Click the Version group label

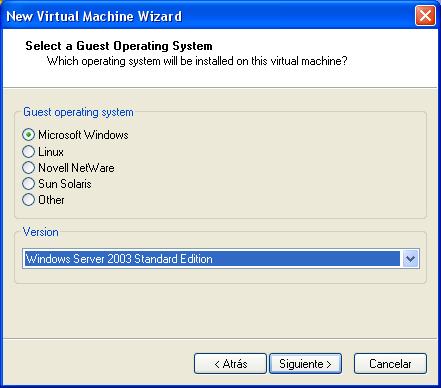pos(41,232)
